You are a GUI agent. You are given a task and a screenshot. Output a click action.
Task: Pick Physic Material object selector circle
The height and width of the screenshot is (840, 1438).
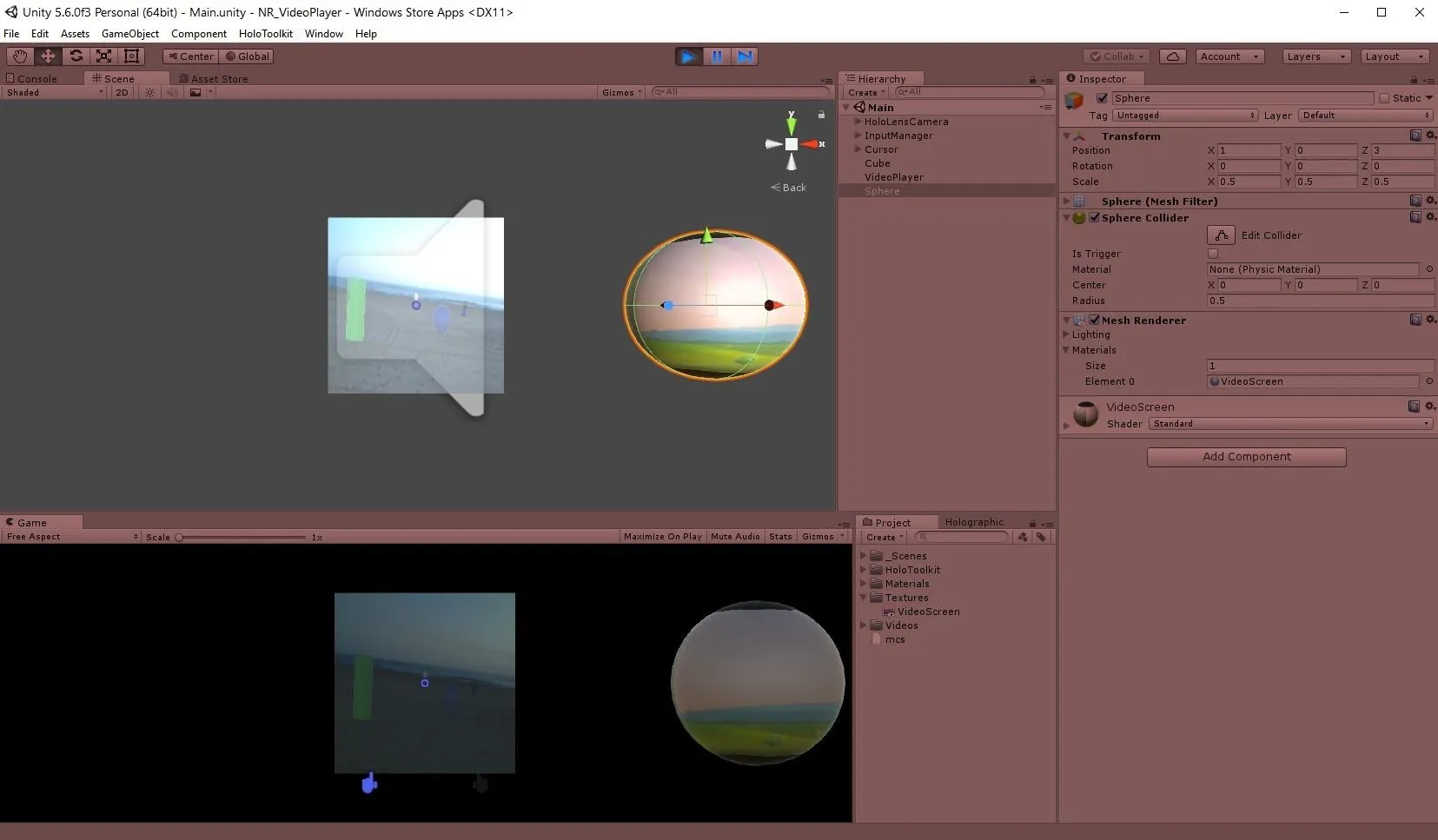pyautogui.click(x=1430, y=269)
